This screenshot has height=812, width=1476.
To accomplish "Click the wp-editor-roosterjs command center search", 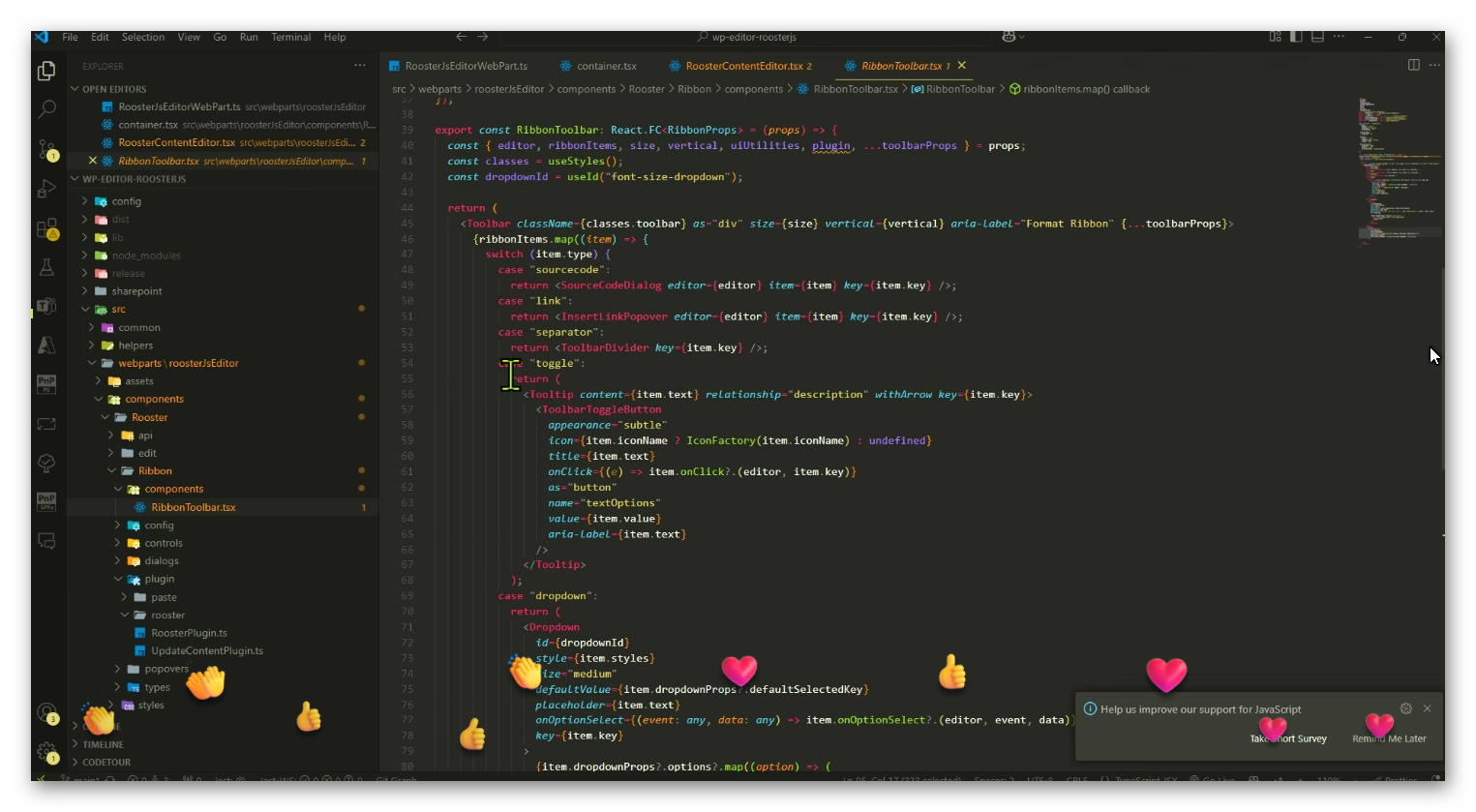I will coord(746,37).
